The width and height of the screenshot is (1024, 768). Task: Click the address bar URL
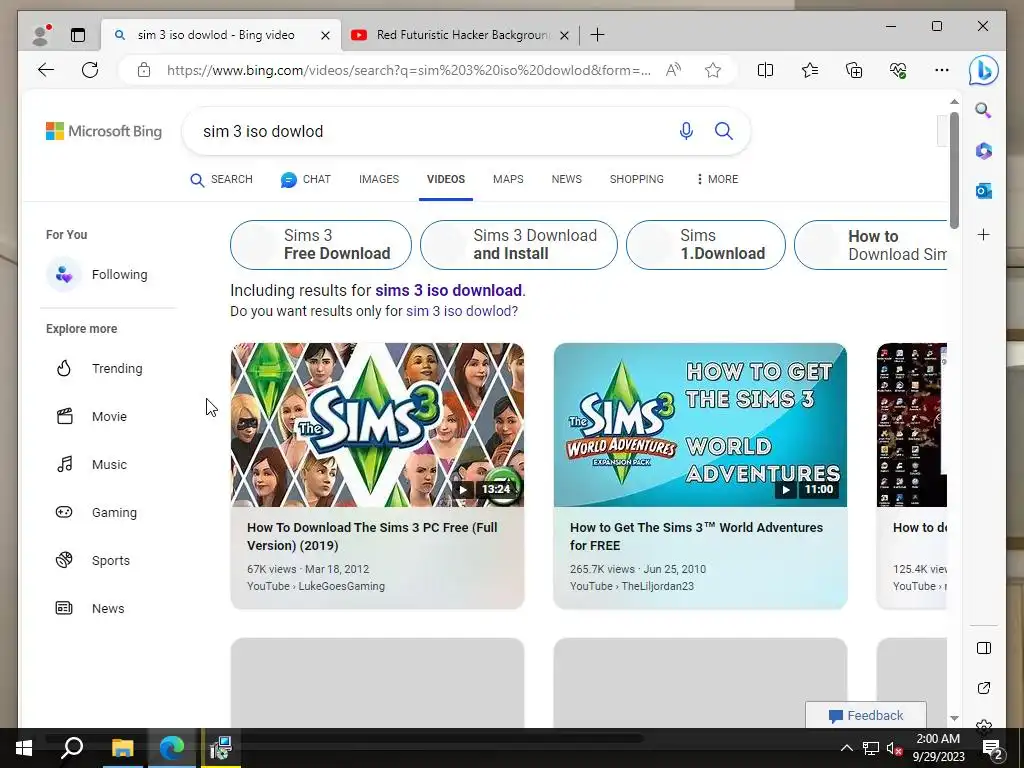[x=409, y=70]
